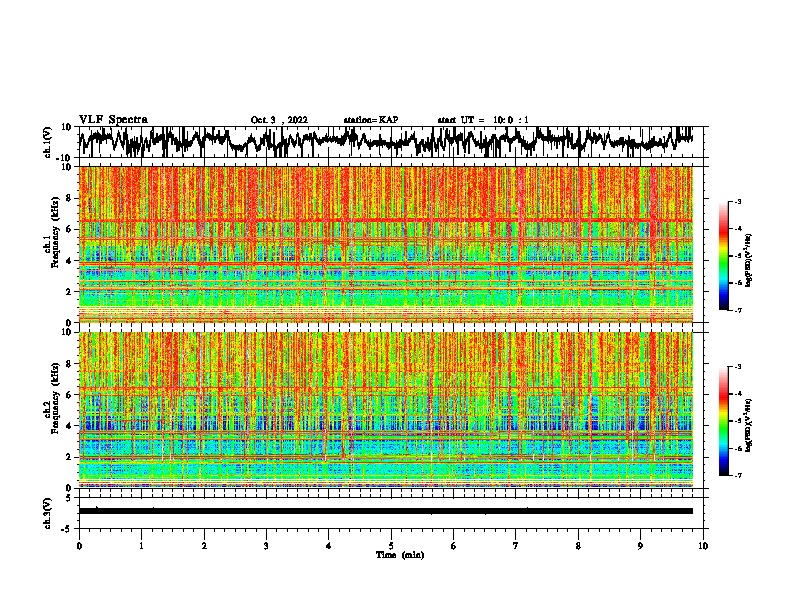
Task: Click the -7 label on ch.2 color scale
Action: pos(737,475)
